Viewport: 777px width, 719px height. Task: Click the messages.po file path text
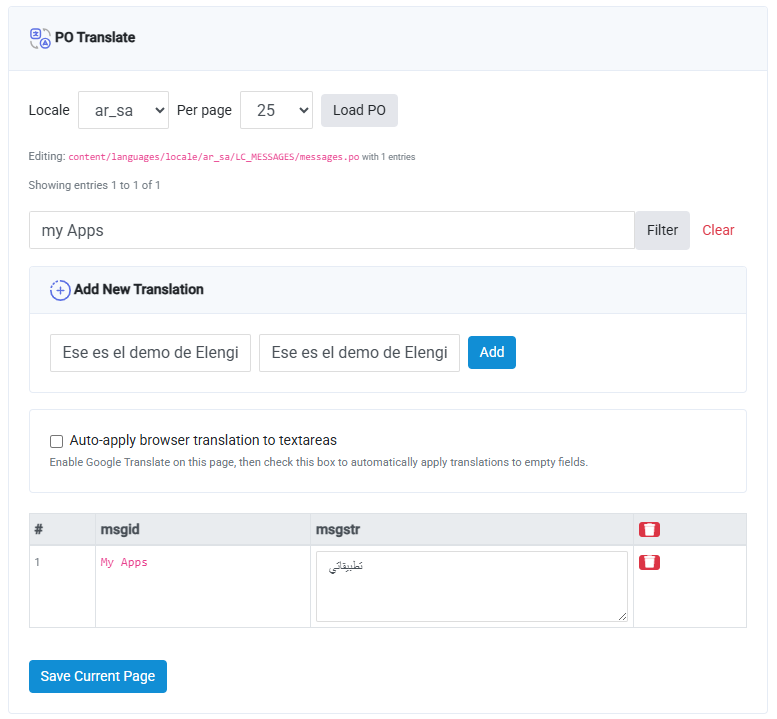pos(214,157)
